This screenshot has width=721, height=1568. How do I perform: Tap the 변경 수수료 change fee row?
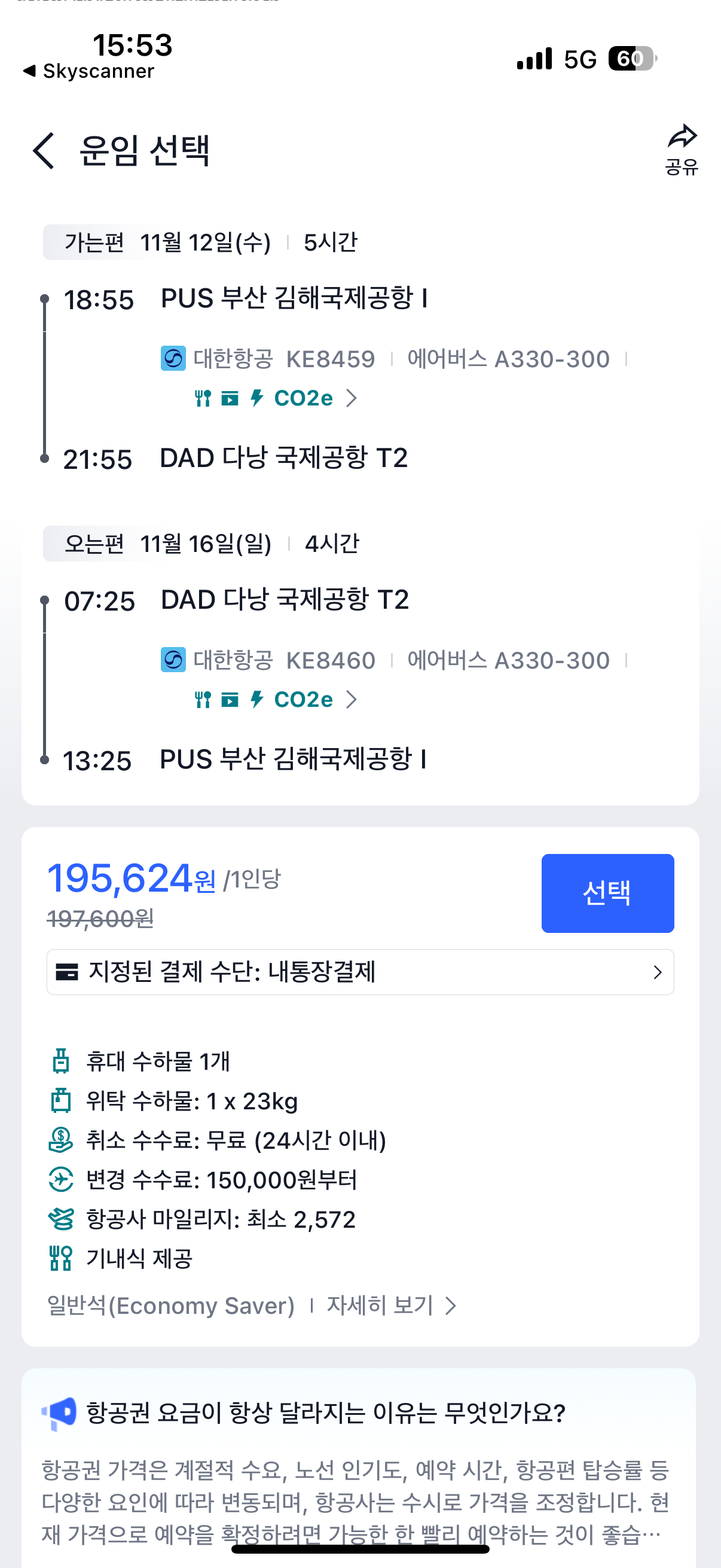pos(221,1180)
